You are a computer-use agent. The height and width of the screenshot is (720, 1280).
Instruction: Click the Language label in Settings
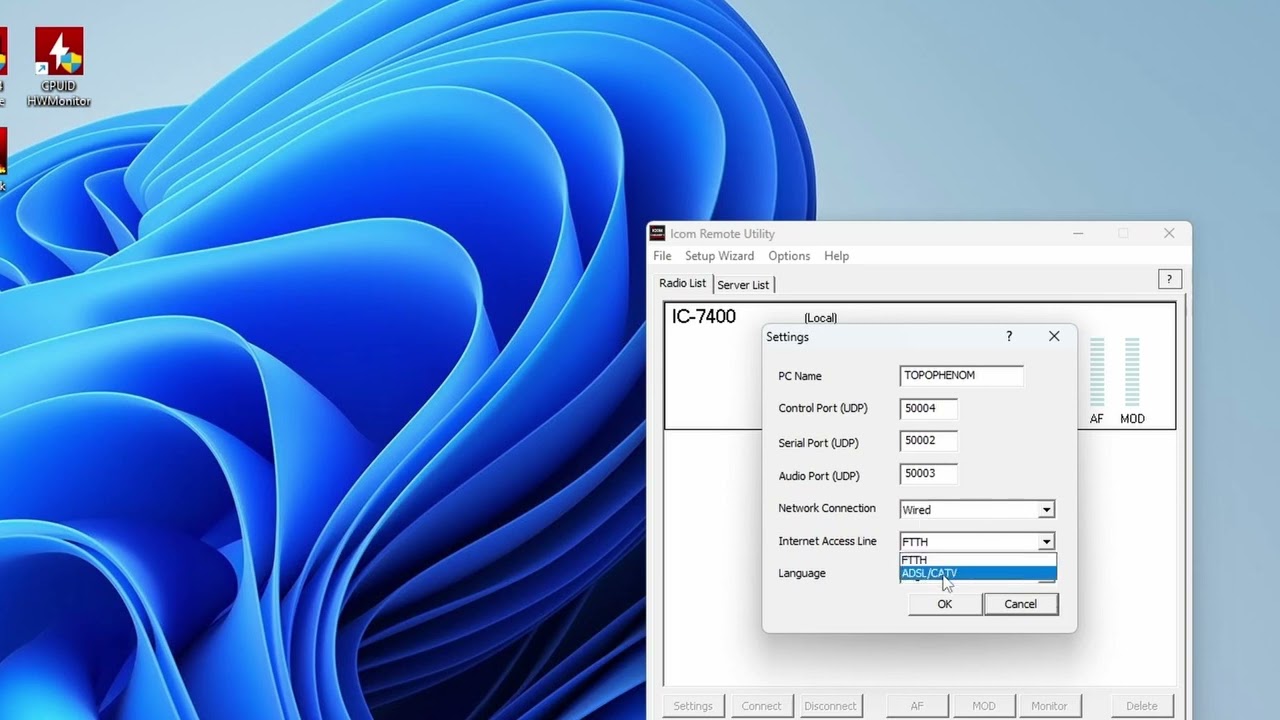tap(802, 573)
